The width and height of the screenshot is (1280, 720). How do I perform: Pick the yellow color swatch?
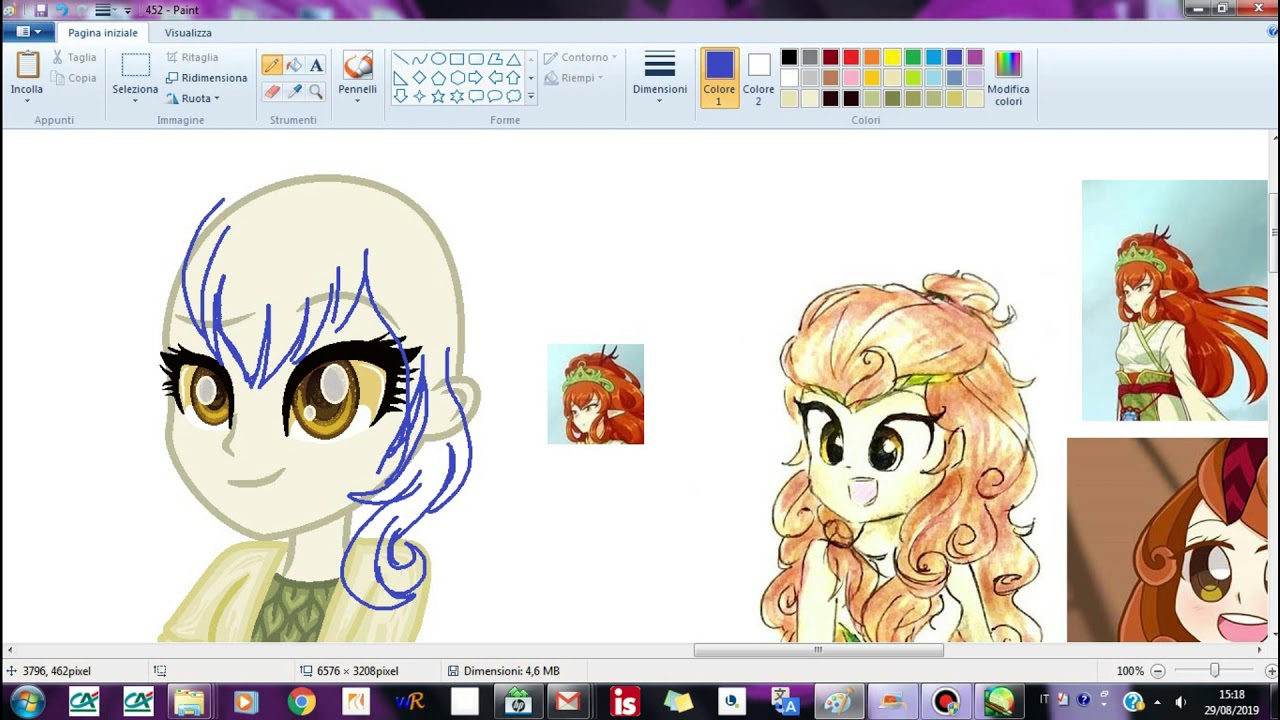(892, 58)
